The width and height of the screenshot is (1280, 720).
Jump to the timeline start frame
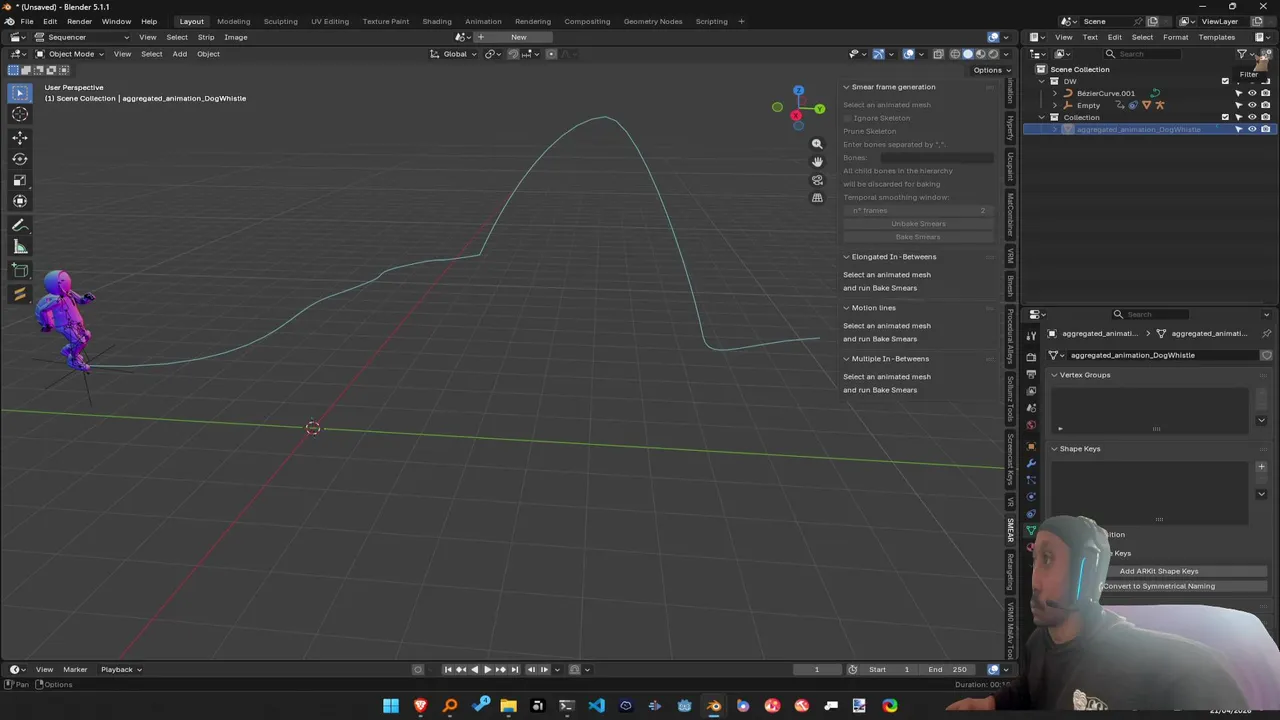click(448, 669)
